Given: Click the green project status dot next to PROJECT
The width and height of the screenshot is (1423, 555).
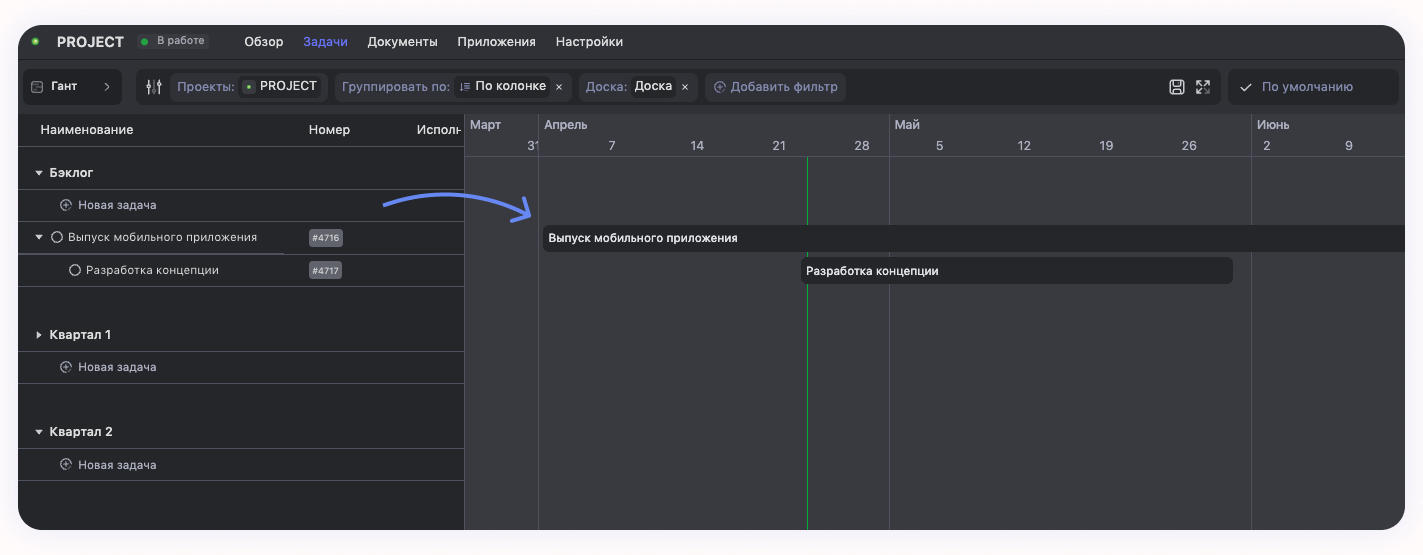Looking at the screenshot, I should (35, 42).
